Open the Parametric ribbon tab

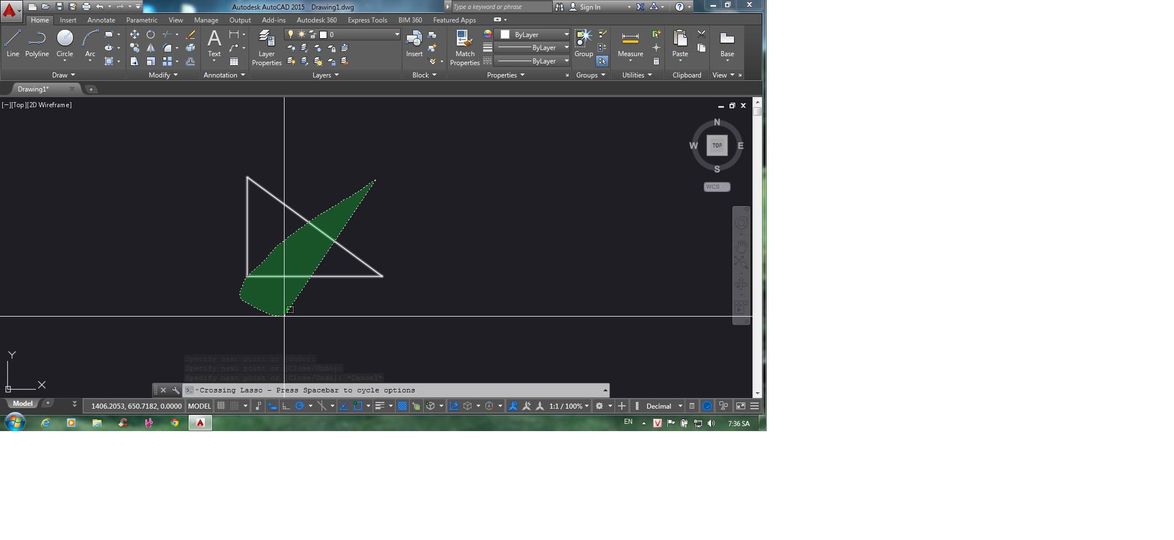click(142, 20)
